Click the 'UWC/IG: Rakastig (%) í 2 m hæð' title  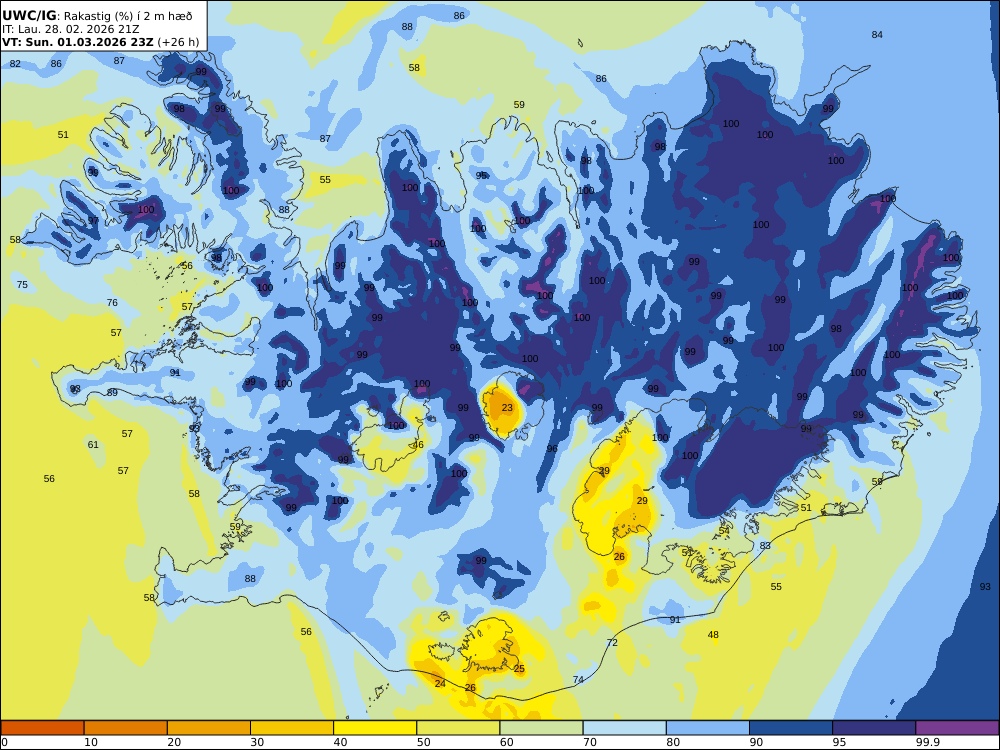(97, 16)
